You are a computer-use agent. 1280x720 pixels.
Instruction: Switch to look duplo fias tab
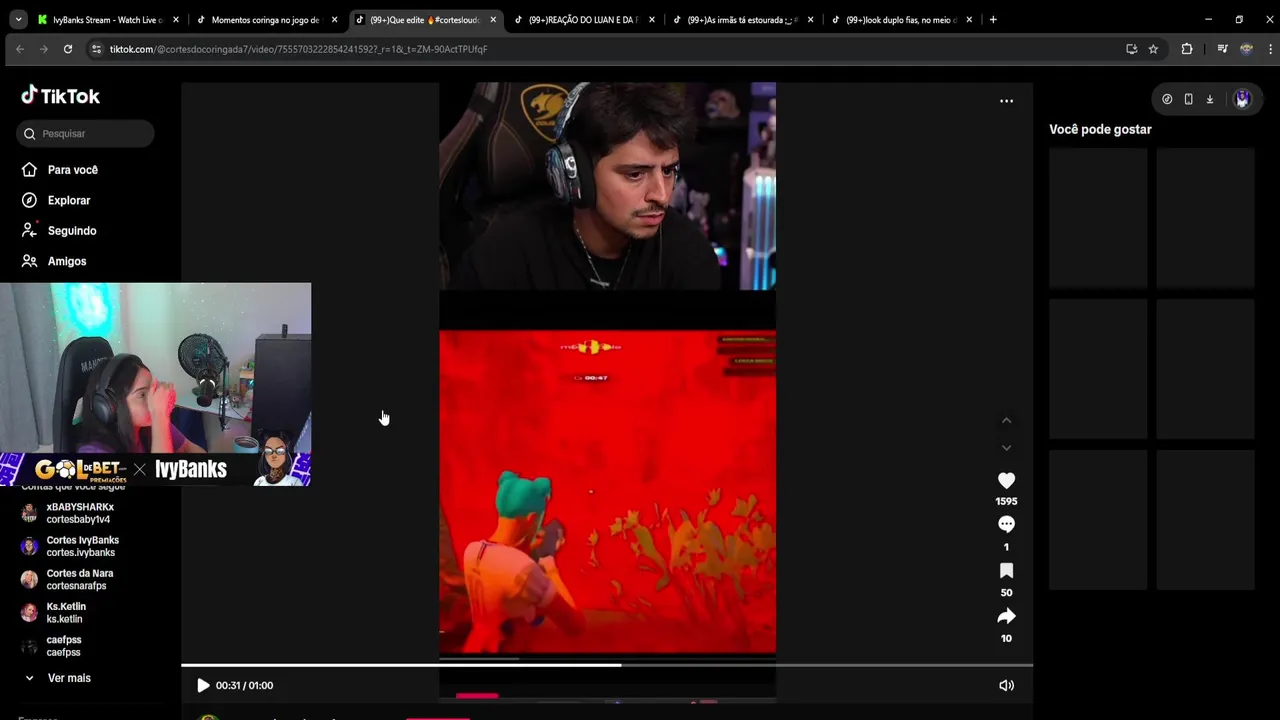pyautogui.click(x=900, y=20)
